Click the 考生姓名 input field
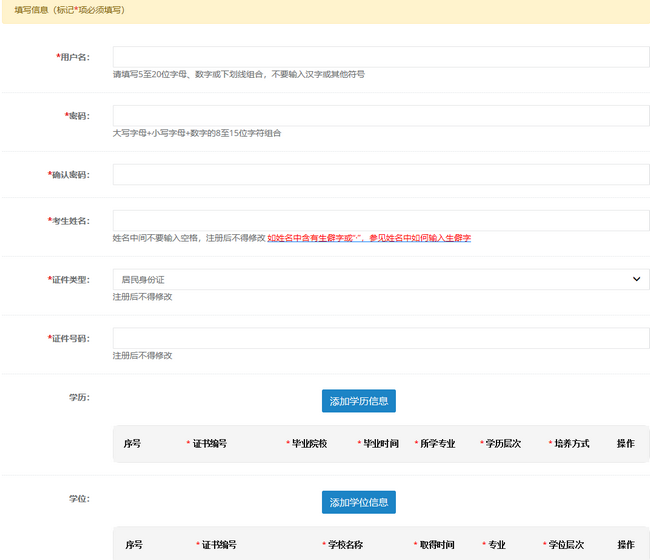The width and height of the screenshot is (650, 560). pos(380,221)
